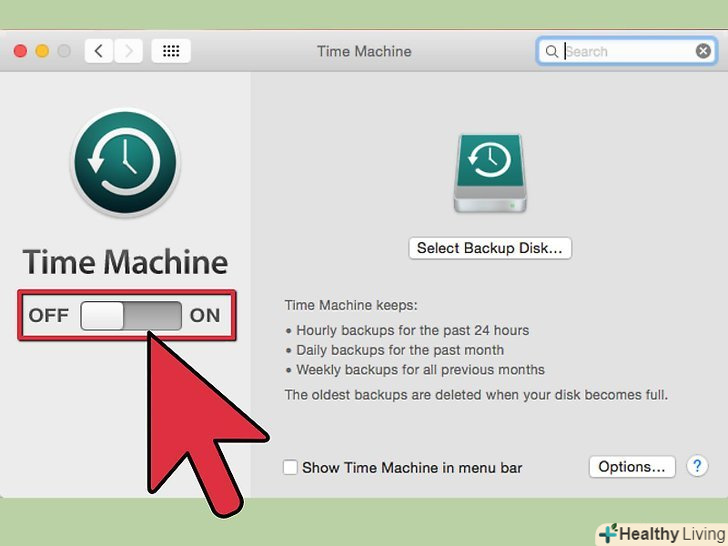
Task: Focus the Search input field
Action: pyautogui.click(x=627, y=51)
